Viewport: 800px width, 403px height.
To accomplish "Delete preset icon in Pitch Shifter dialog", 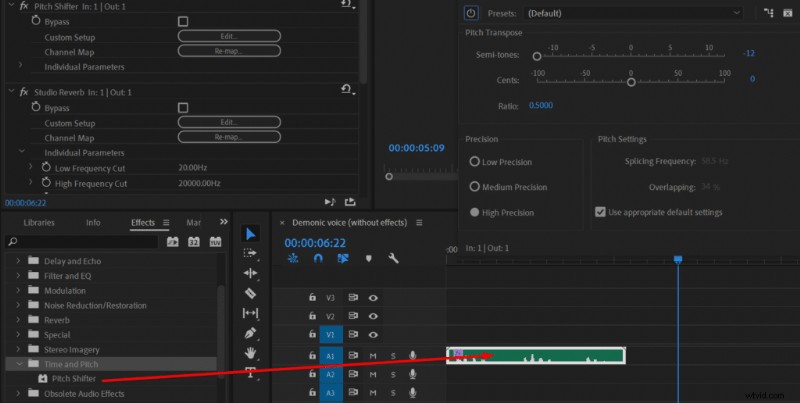I will tap(787, 13).
